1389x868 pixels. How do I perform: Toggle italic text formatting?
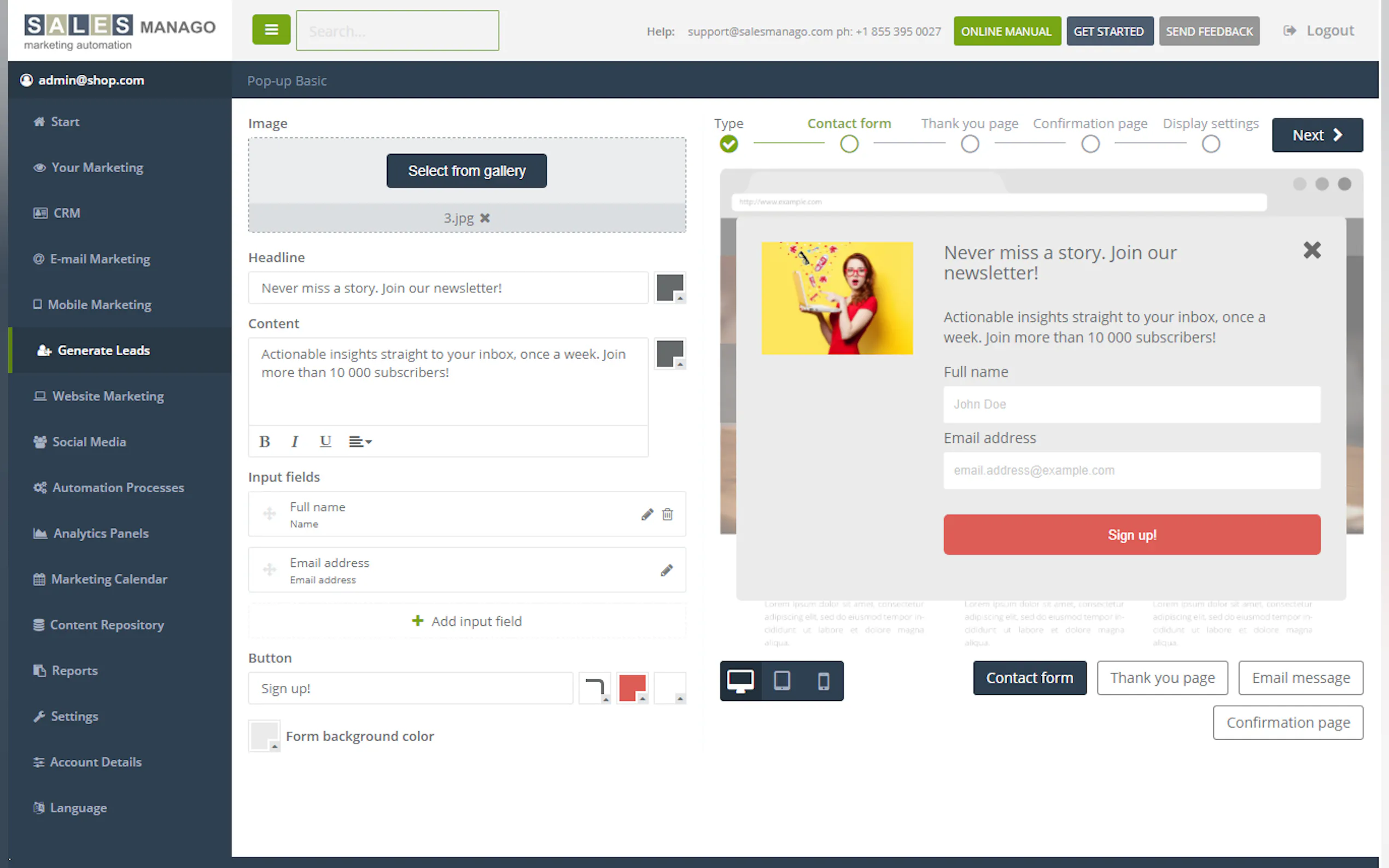pyautogui.click(x=295, y=442)
